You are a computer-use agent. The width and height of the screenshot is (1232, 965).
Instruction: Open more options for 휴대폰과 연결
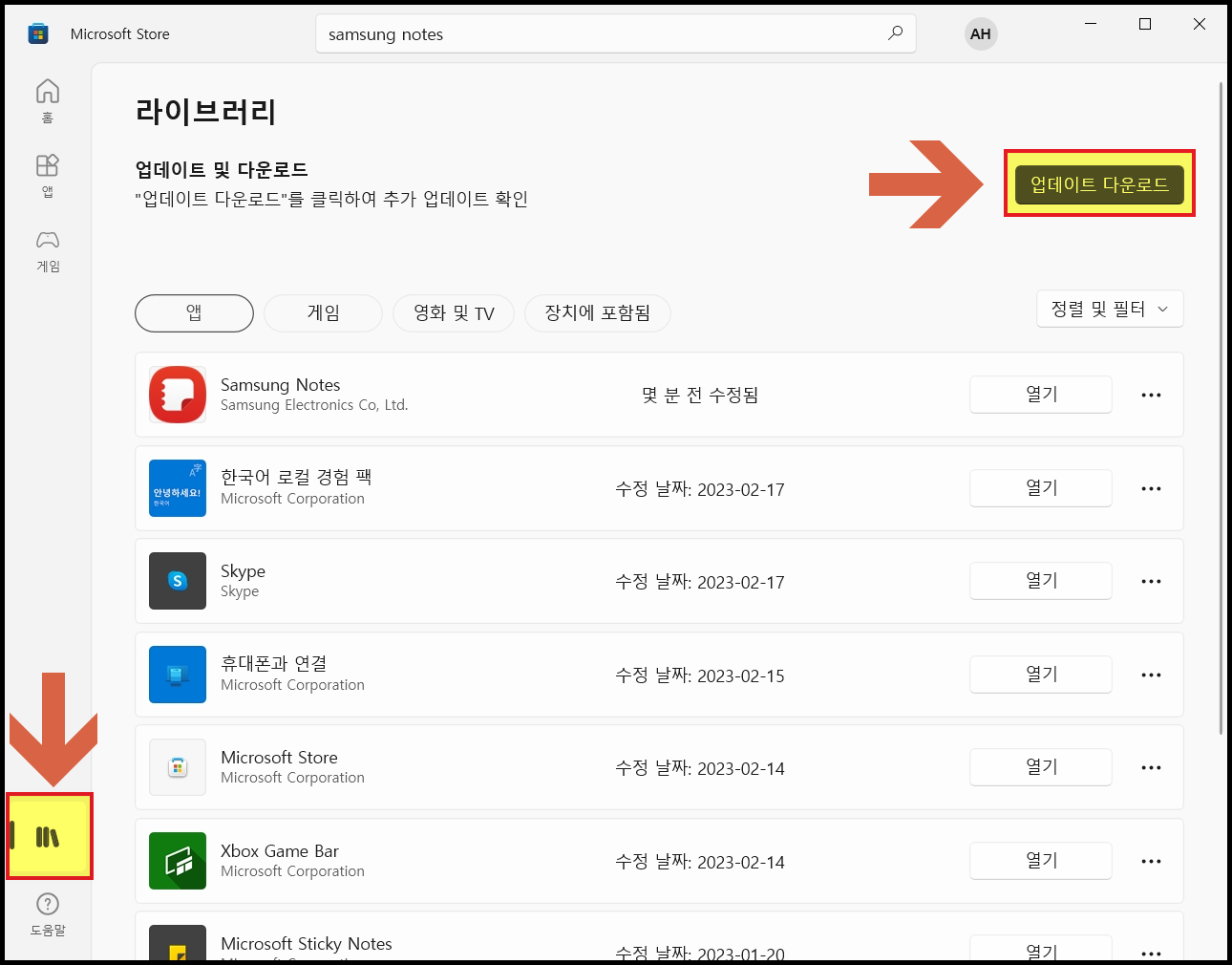(1151, 675)
